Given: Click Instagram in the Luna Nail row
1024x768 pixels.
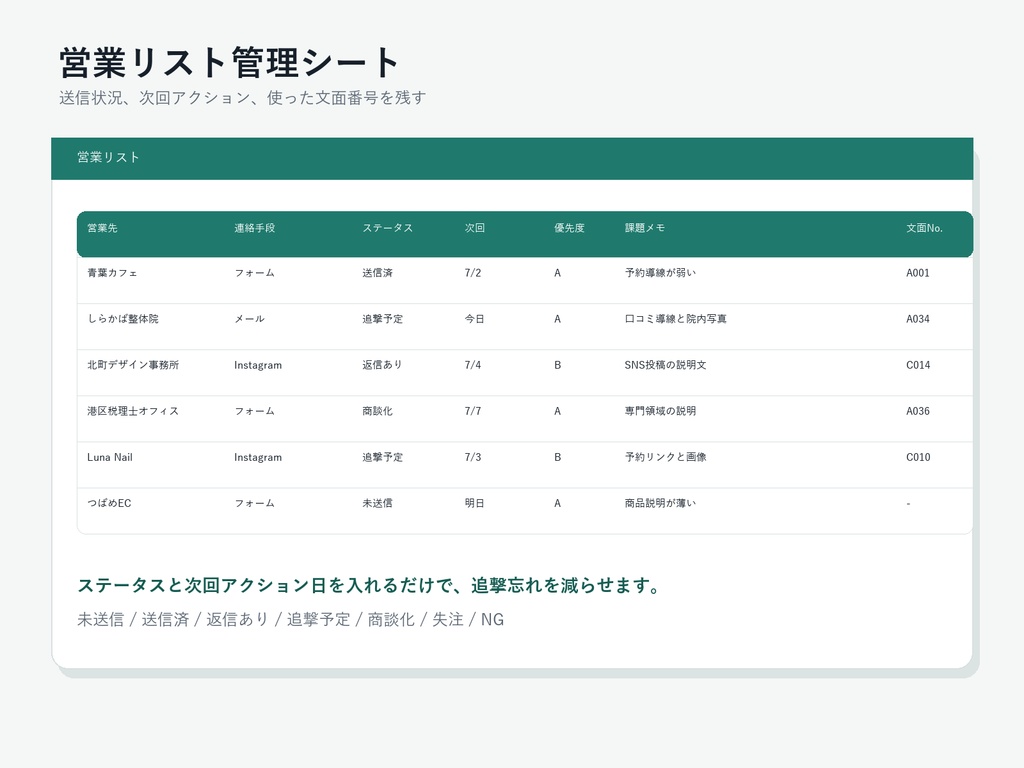Looking at the screenshot, I should [258, 457].
